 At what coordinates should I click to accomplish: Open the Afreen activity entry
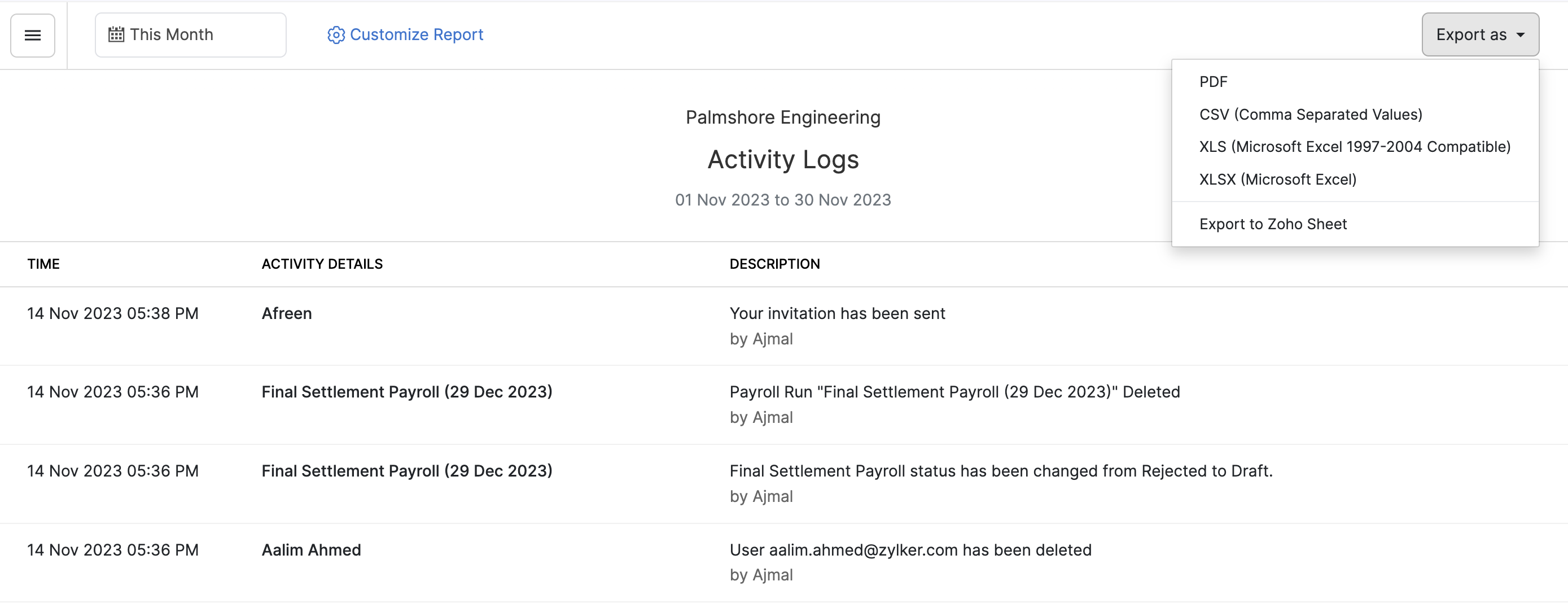click(287, 313)
